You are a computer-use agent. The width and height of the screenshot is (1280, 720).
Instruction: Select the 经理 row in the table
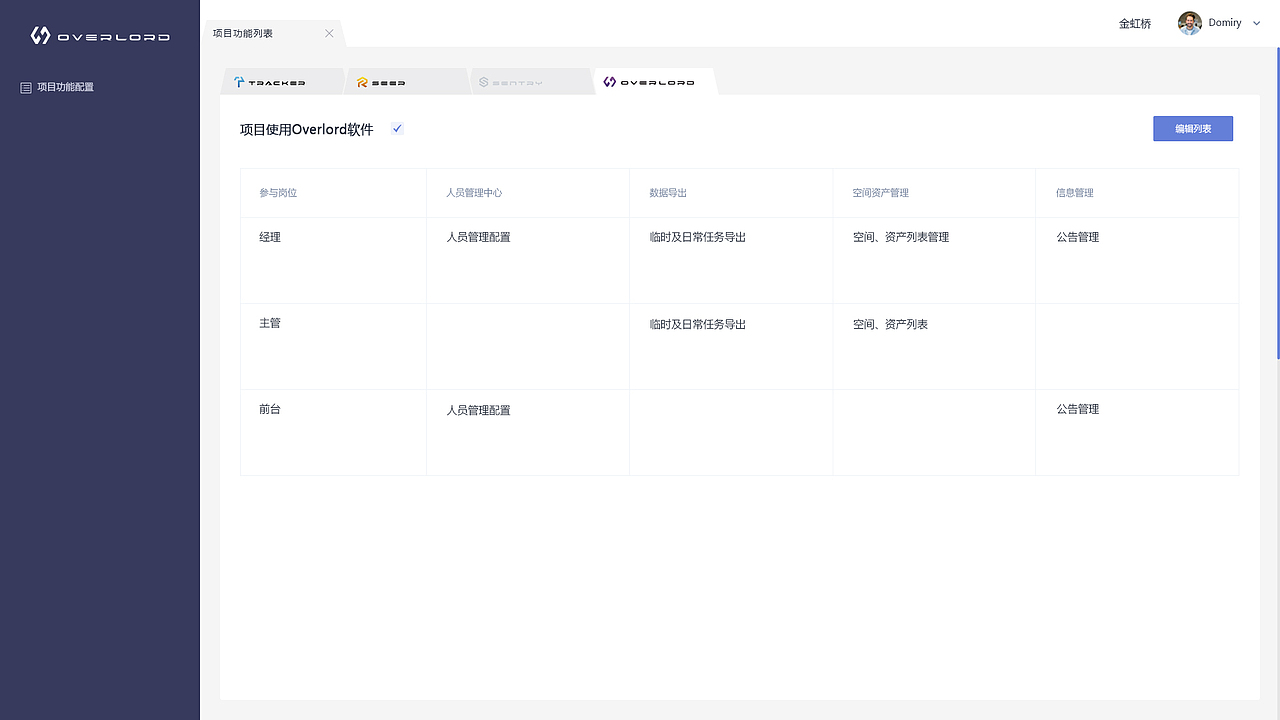pyautogui.click(x=270, y=237)
